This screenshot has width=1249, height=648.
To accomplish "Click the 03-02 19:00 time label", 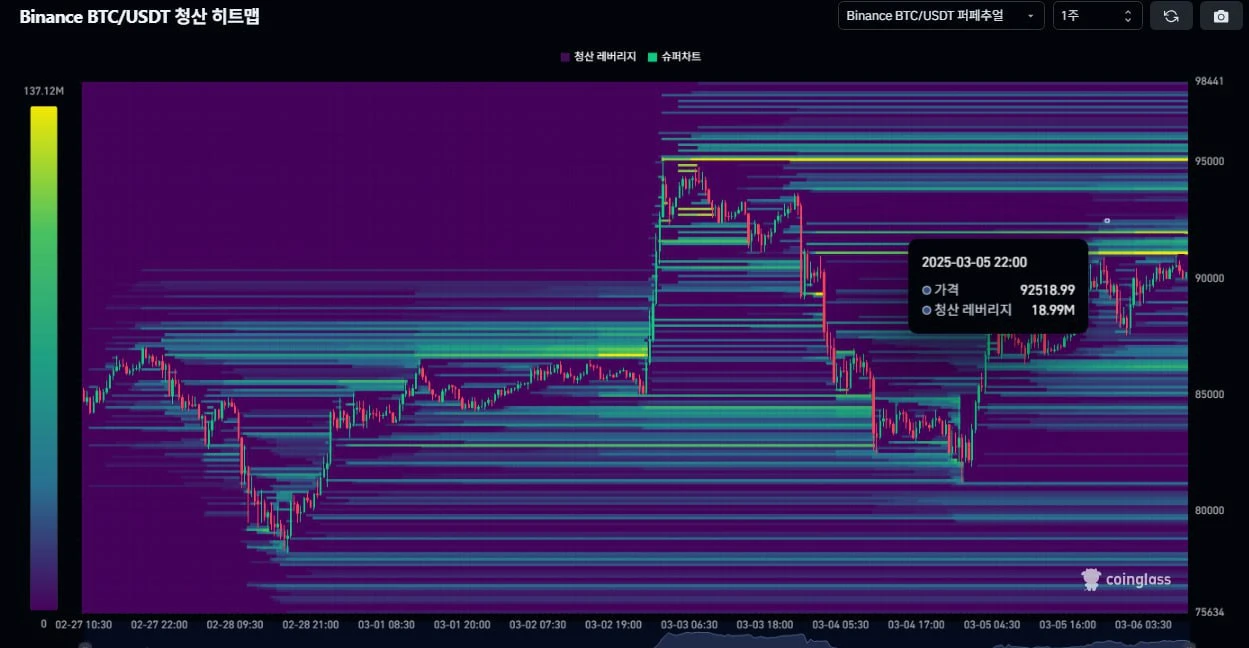I will (x=613, y=624).
